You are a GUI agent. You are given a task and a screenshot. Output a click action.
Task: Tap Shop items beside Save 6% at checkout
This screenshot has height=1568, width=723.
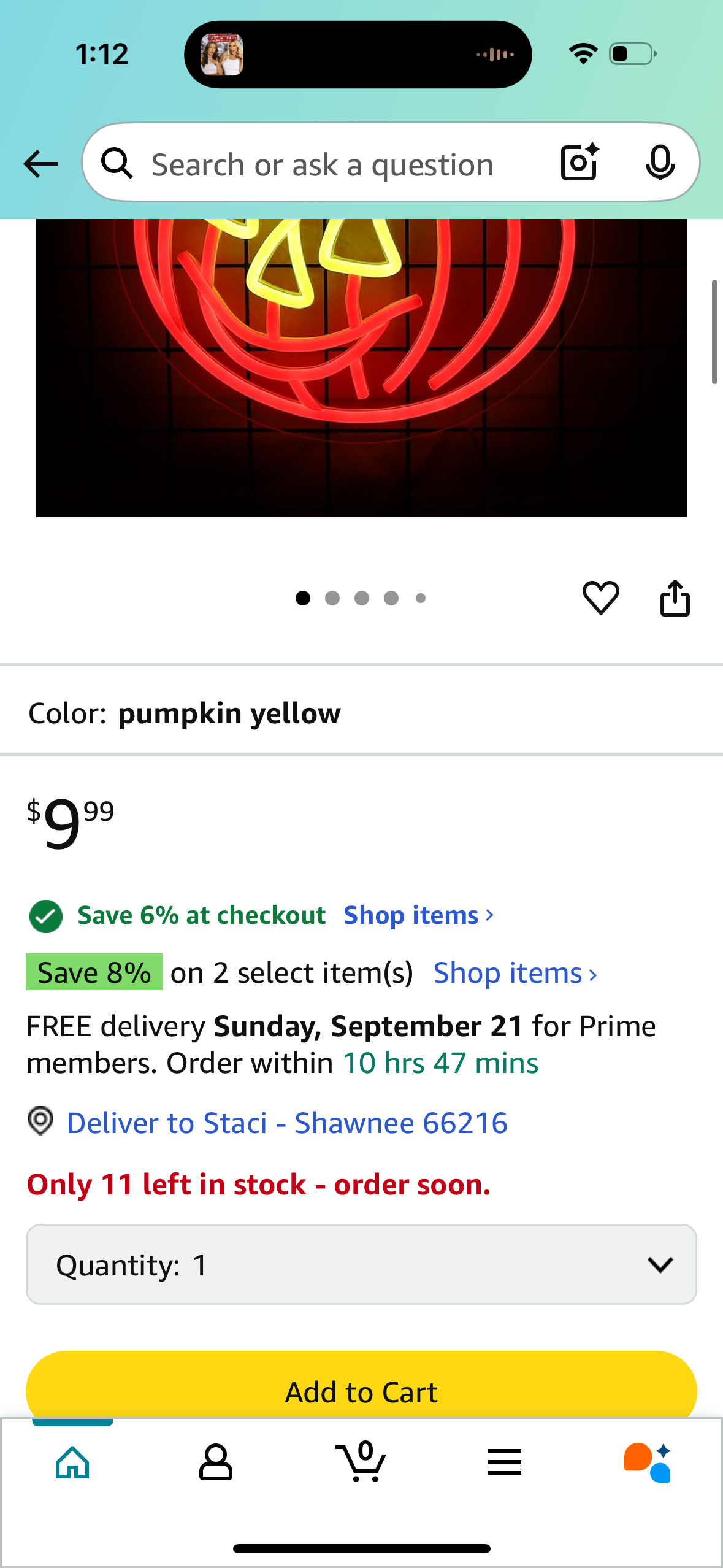418,915
